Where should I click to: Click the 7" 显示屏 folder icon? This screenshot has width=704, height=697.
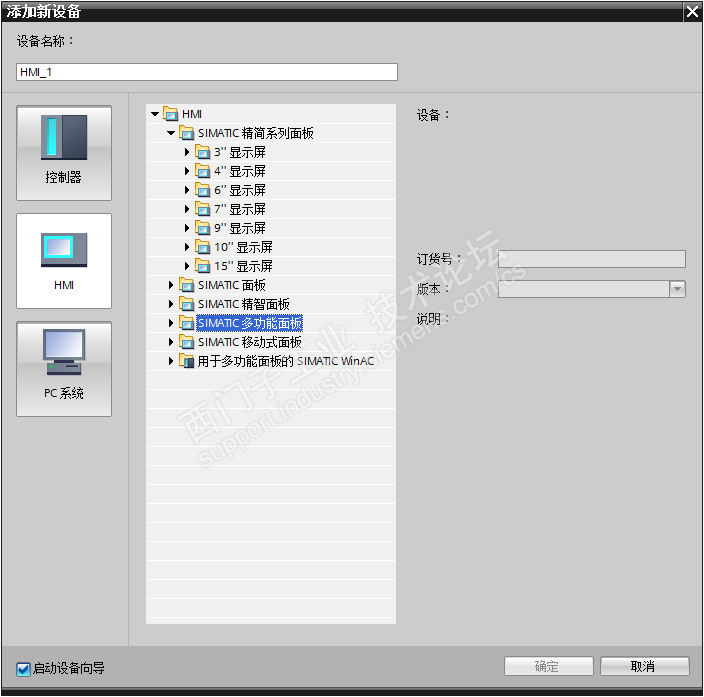coord(202,209)
